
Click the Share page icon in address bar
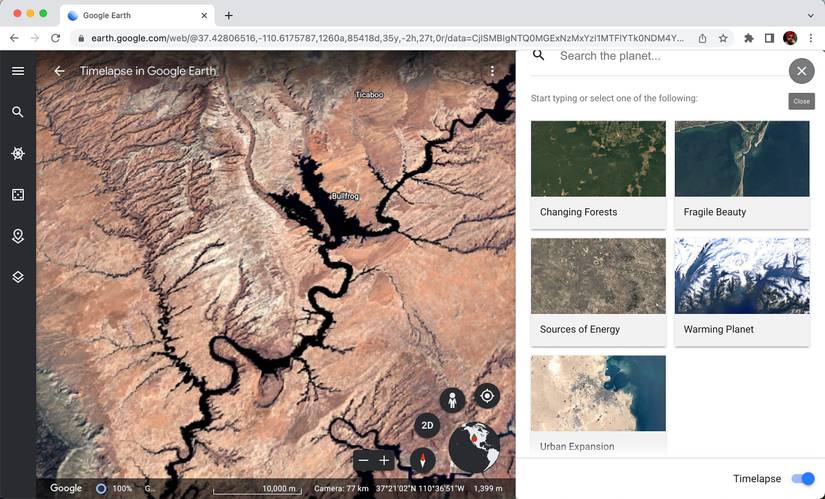[702, 38]
